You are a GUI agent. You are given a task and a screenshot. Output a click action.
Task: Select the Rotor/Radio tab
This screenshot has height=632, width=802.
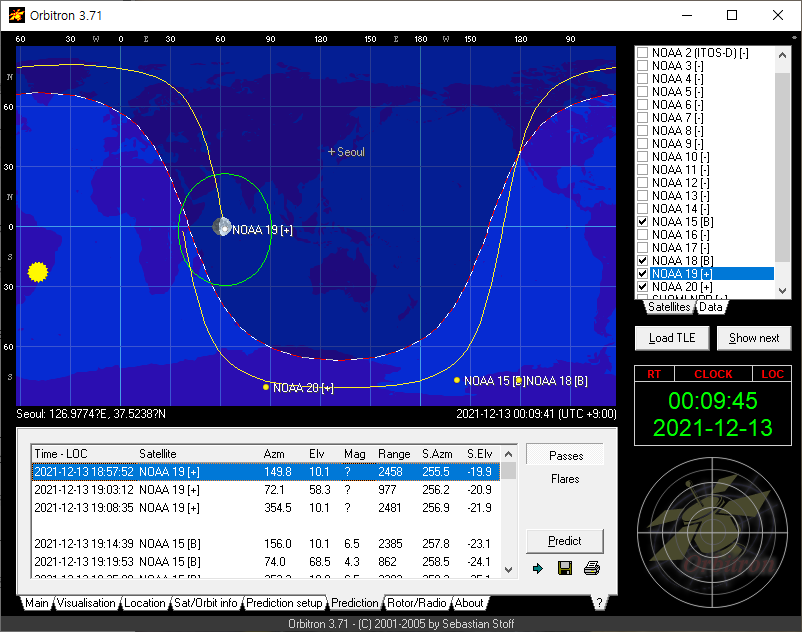point(416,603)
